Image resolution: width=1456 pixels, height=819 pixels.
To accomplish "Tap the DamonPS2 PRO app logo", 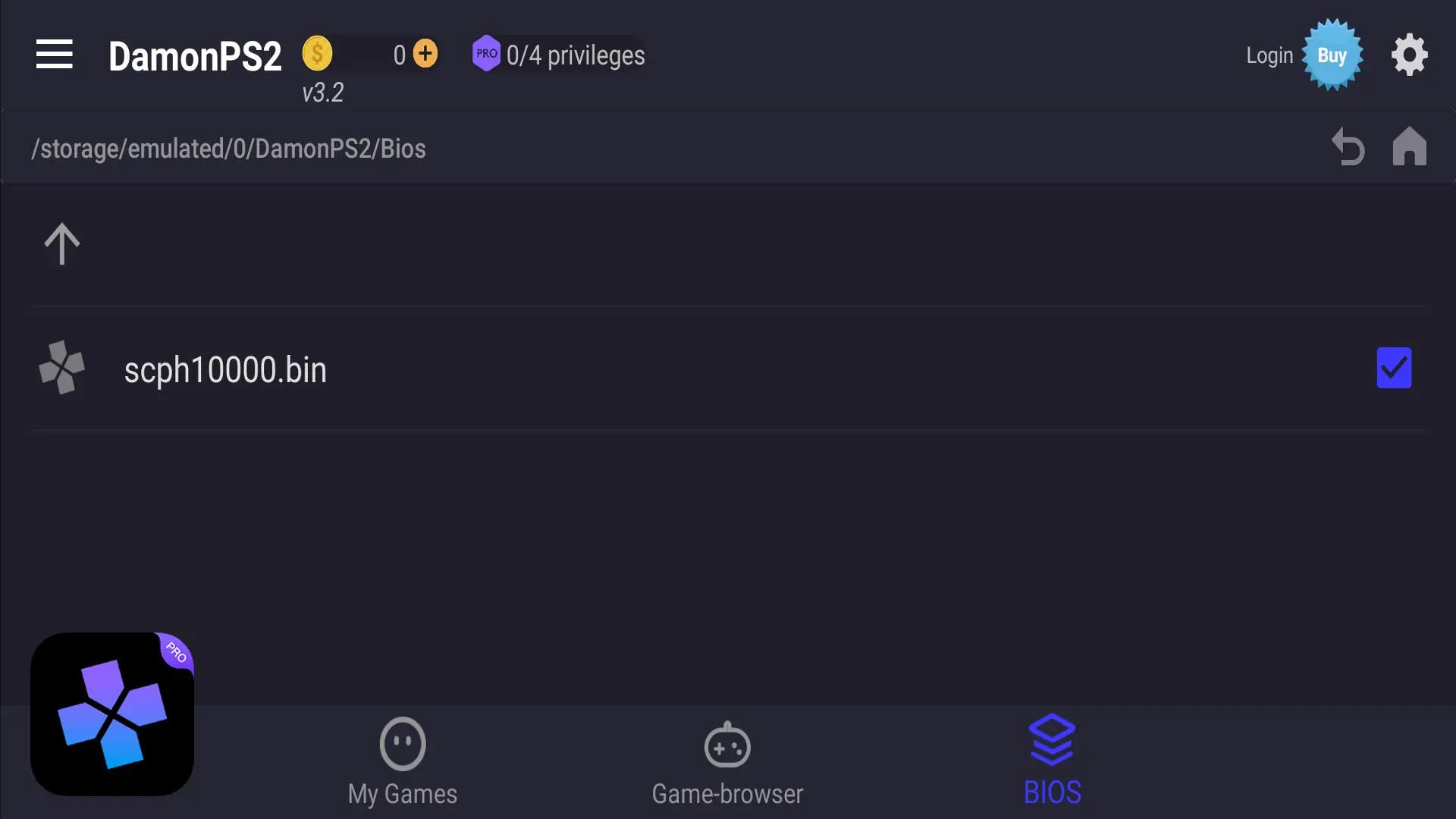I will point(112,714).
